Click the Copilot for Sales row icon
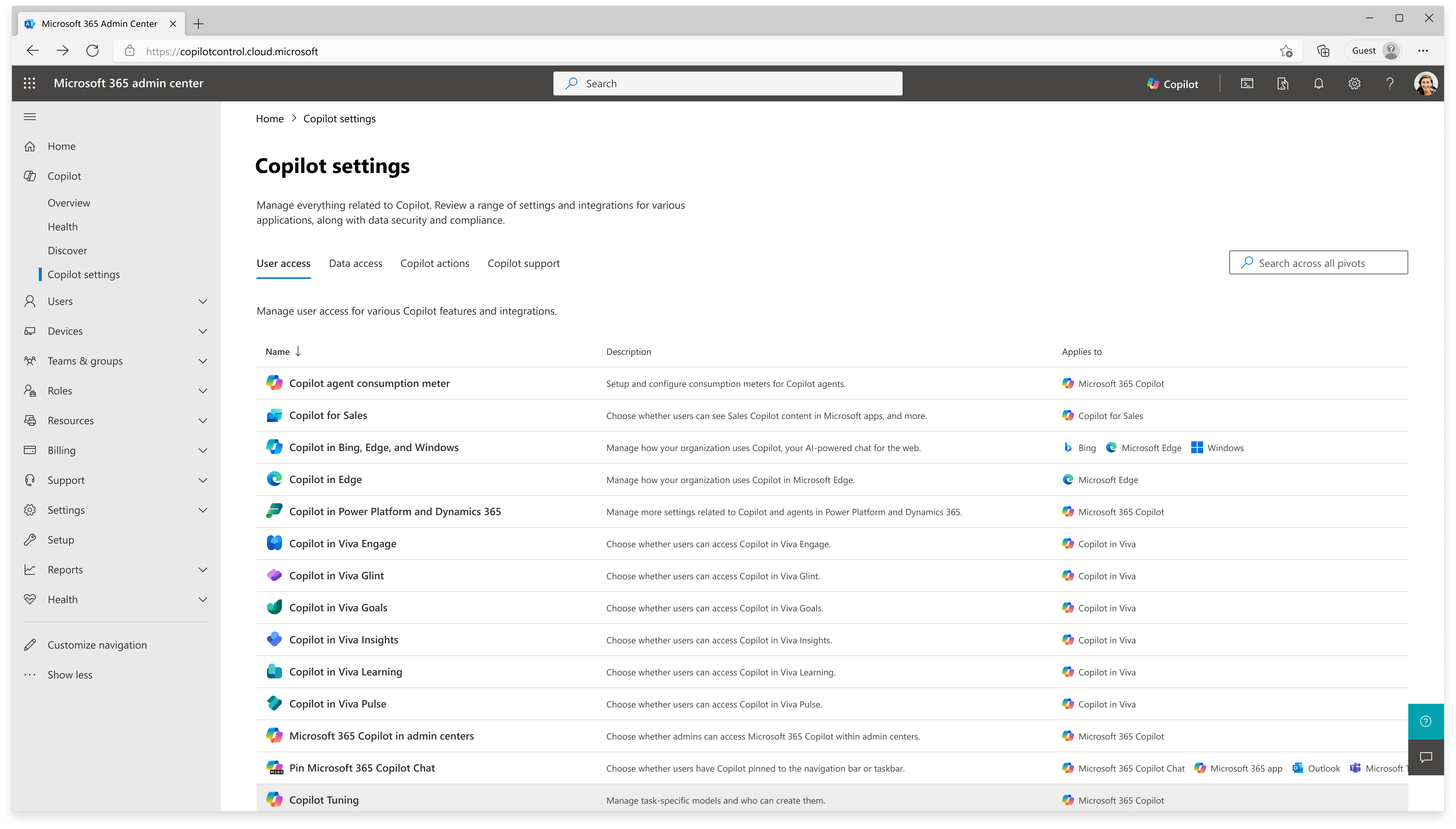The height and width of the screenshot is (829, 1456). click(274, 415)
